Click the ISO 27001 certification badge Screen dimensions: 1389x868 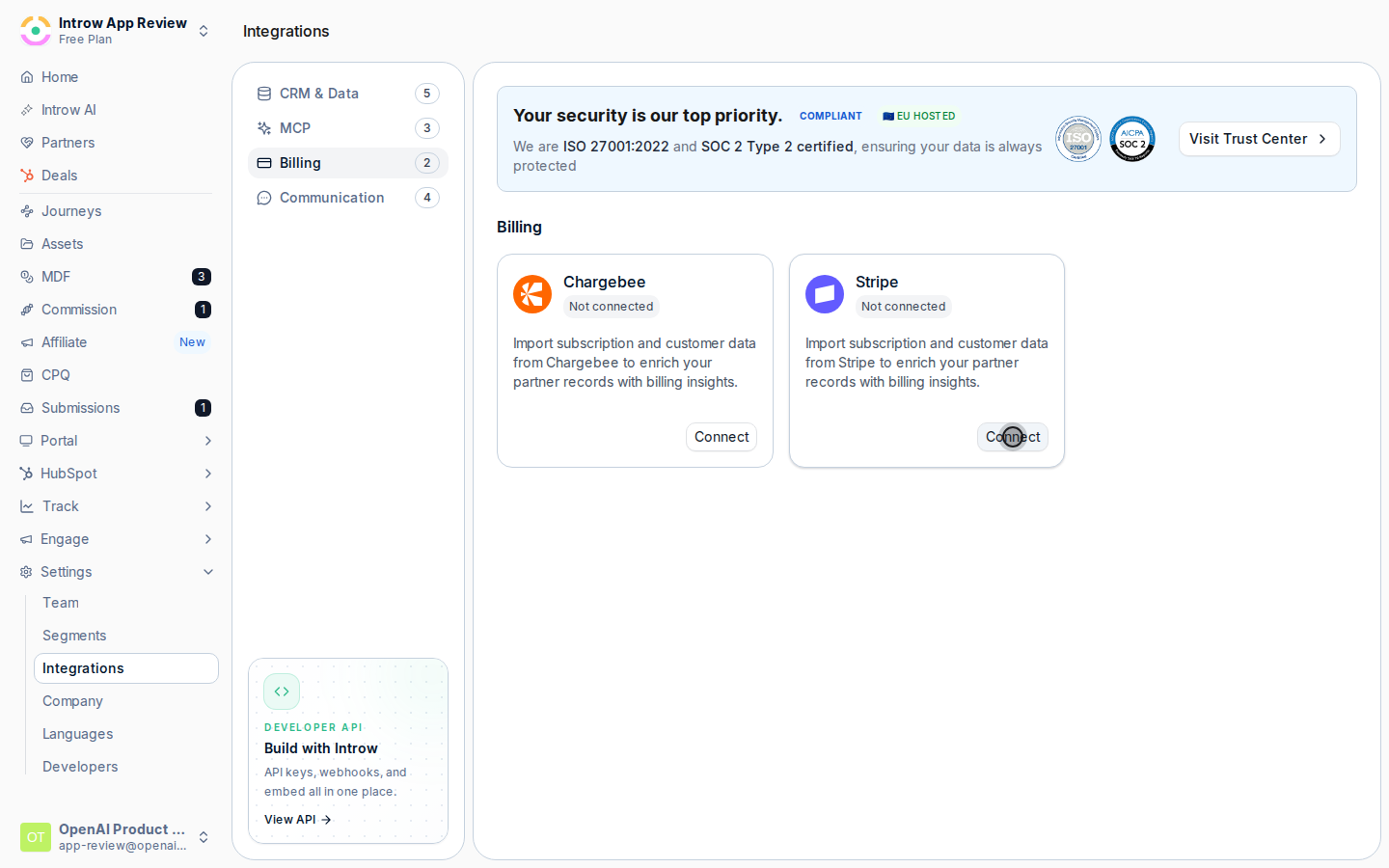tap(1078, 139)
